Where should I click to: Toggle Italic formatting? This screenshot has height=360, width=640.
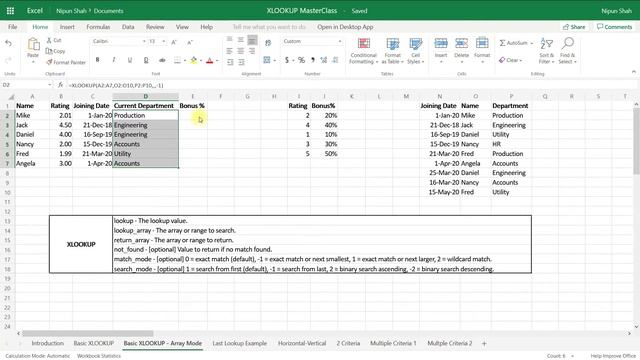[113, 60]
